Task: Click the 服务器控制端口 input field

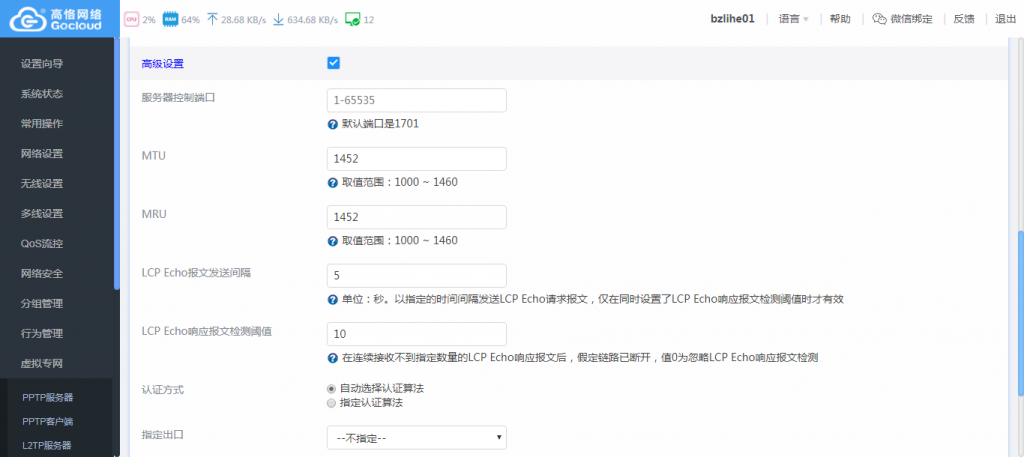Action: (416, 101)
